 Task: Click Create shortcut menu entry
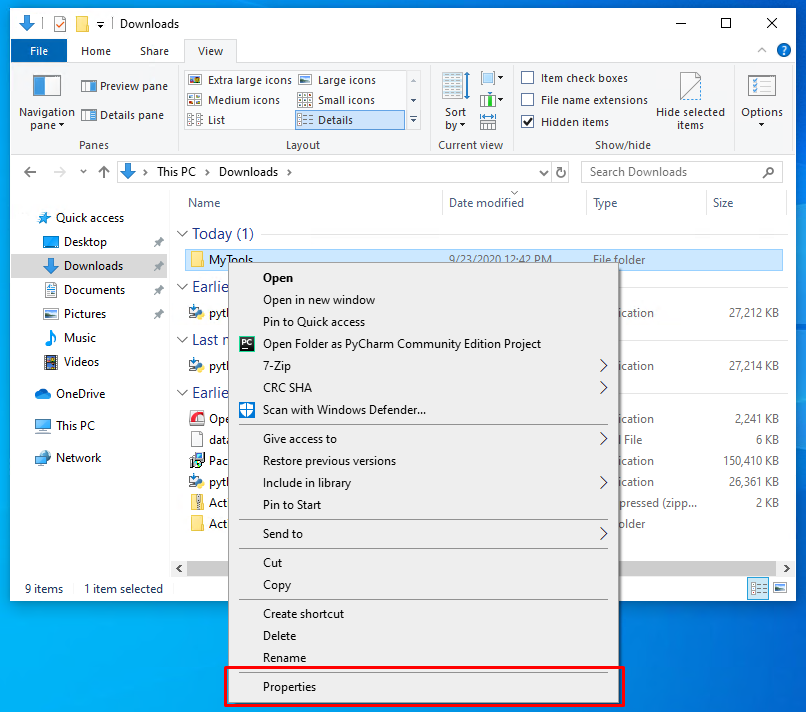(424, 613)
